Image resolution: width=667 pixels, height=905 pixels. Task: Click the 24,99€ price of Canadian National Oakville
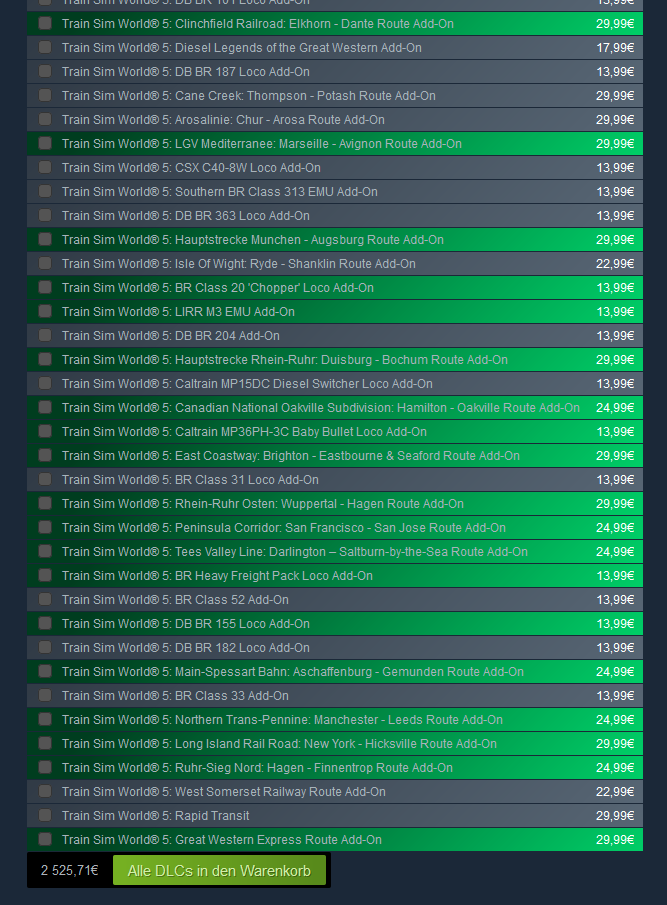click(615, 408)
